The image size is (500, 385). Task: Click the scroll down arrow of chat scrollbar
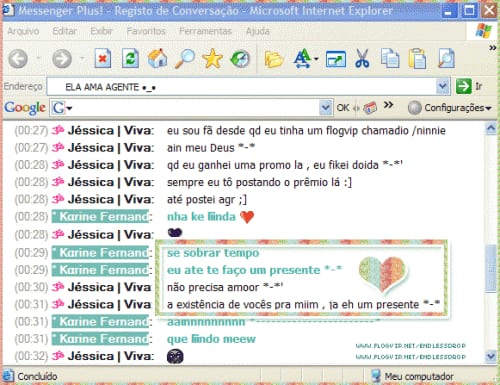(491, 356)
